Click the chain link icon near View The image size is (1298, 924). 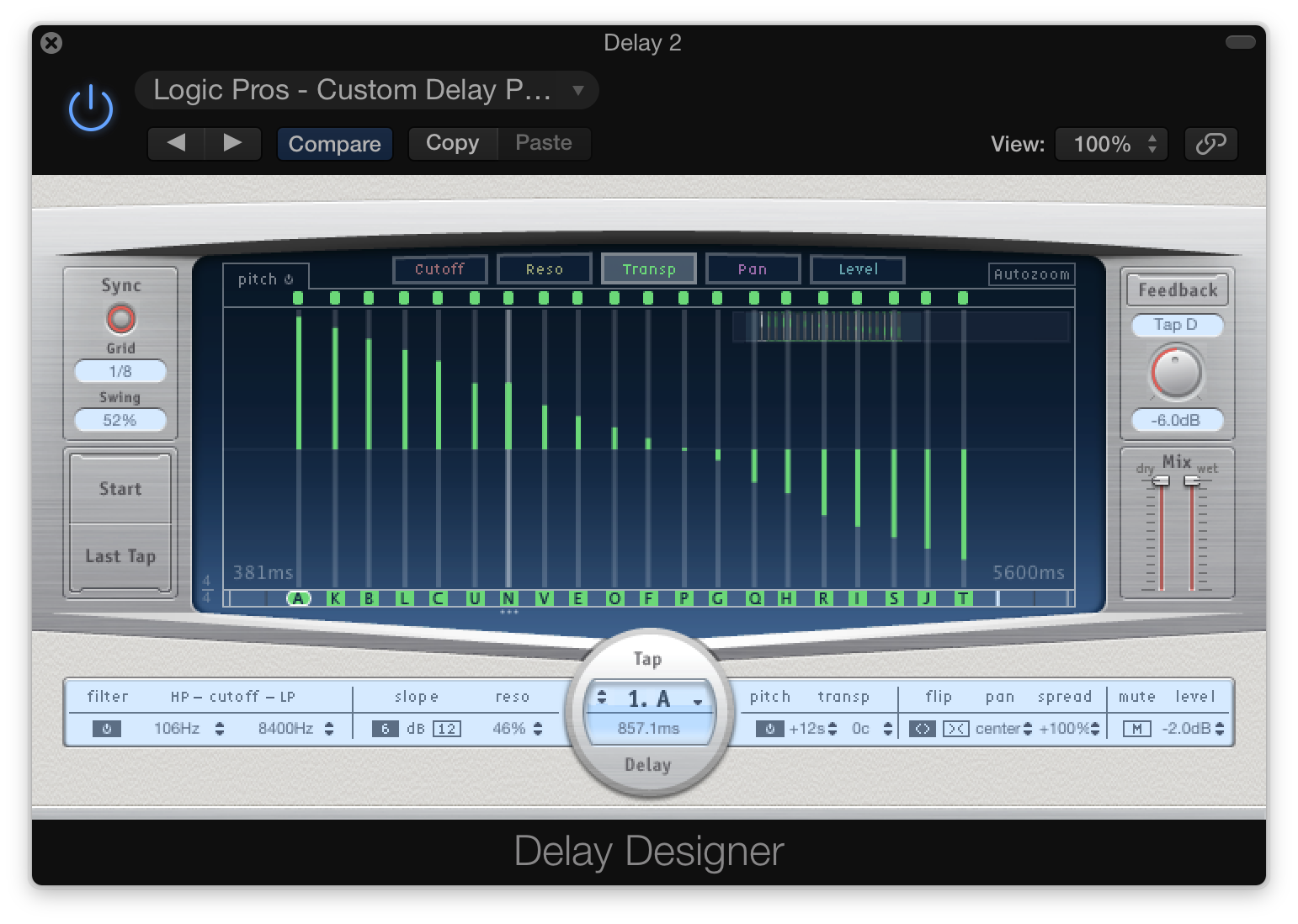[x=1210, y=143]
